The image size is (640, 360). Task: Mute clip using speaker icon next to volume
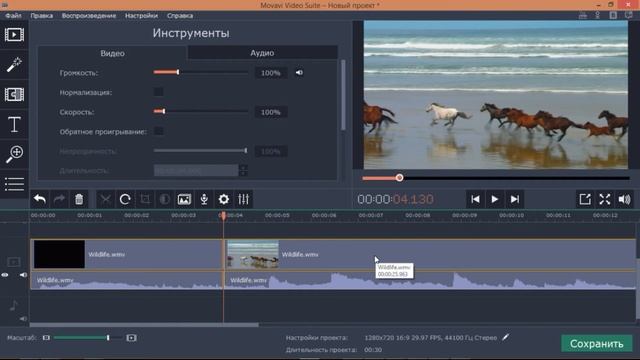[x=299, y=73]
